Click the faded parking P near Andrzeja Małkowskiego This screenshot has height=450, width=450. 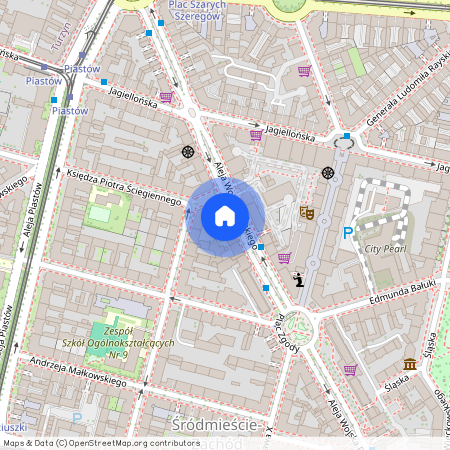click(x=77, y=418)
